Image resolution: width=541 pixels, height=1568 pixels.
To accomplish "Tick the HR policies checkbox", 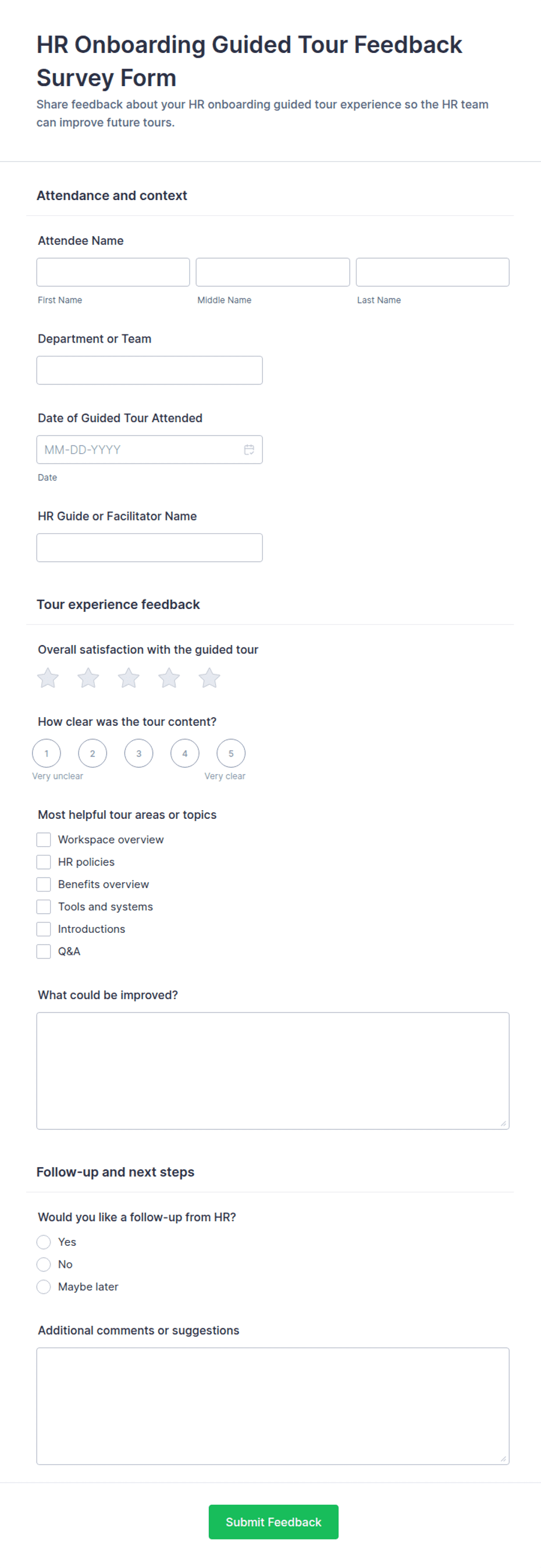I will pyautogui.click(x=44, y=862).
